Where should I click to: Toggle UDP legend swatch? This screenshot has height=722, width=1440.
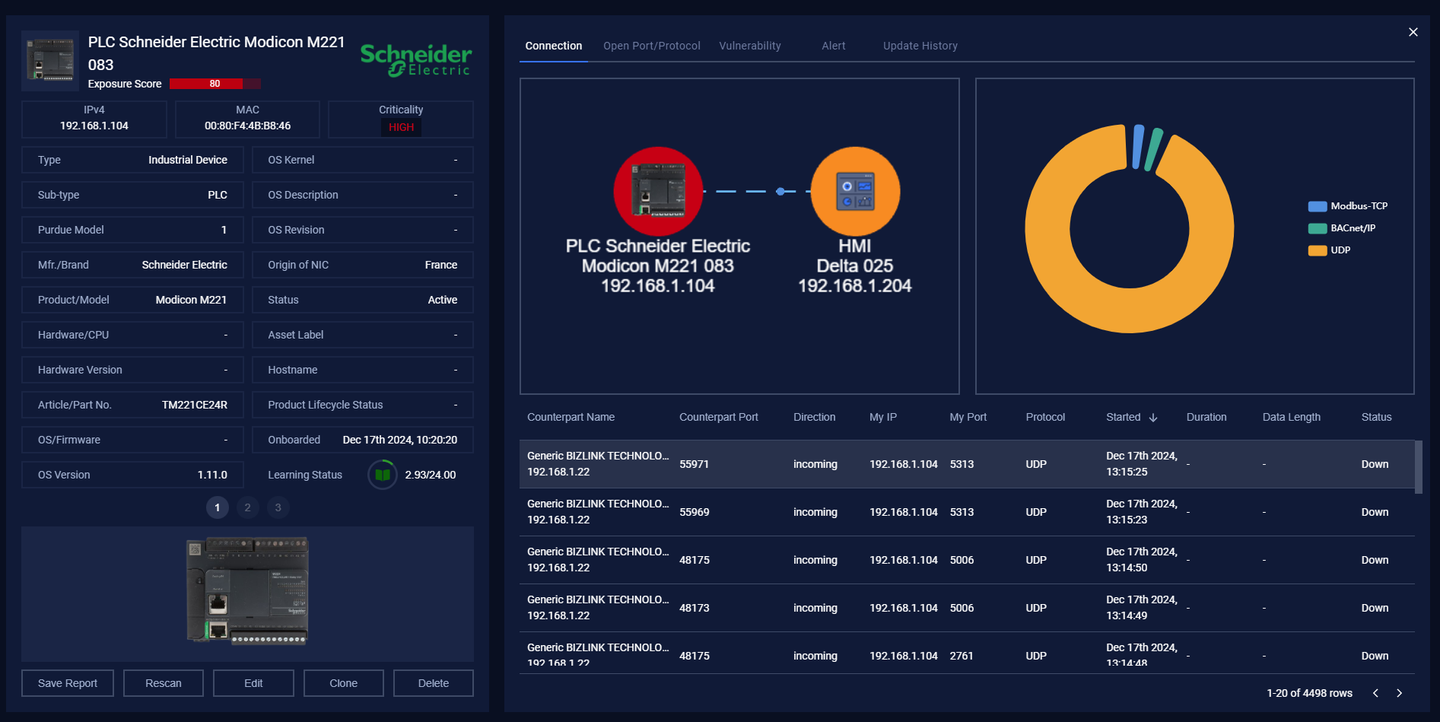(1318, 250)
